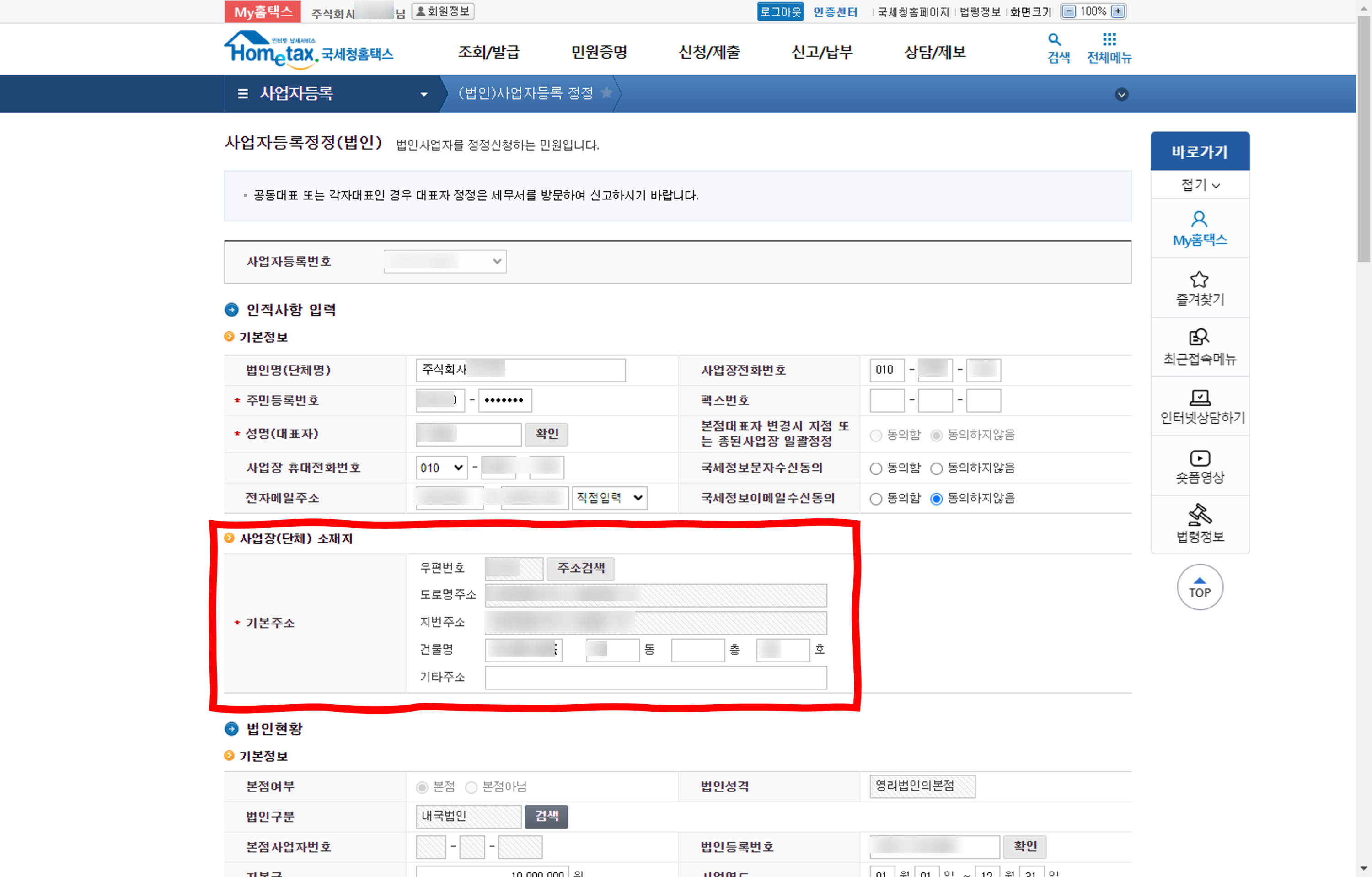Open the 조회/발급 menu
This screenshot has height=877, width=1372.
489,53
